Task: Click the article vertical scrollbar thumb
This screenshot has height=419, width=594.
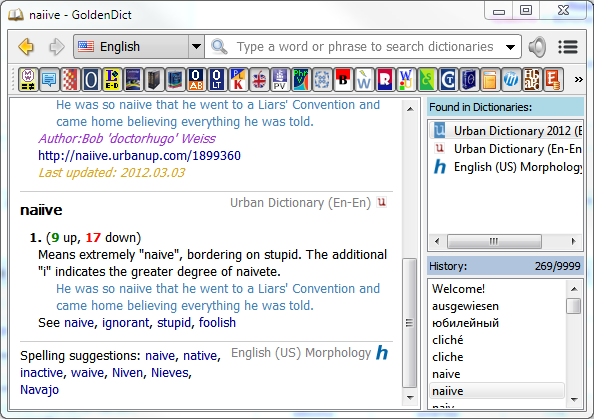Action: (410, 323)
